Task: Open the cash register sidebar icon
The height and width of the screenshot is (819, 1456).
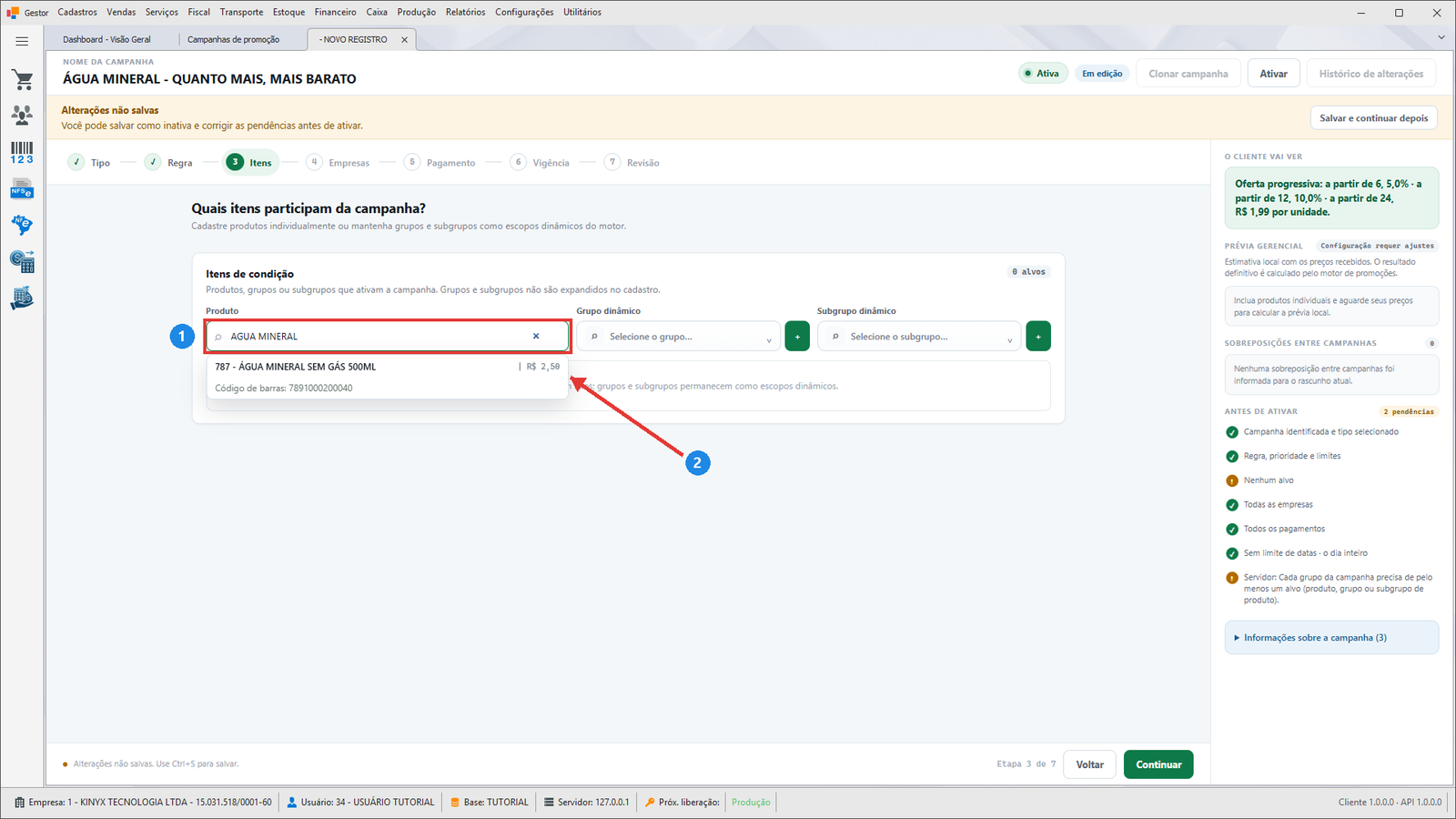Action: coord(22,298)
